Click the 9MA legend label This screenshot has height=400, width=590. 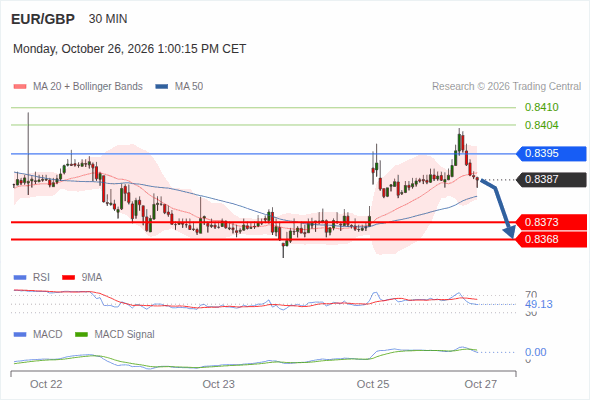click(92, 277)
